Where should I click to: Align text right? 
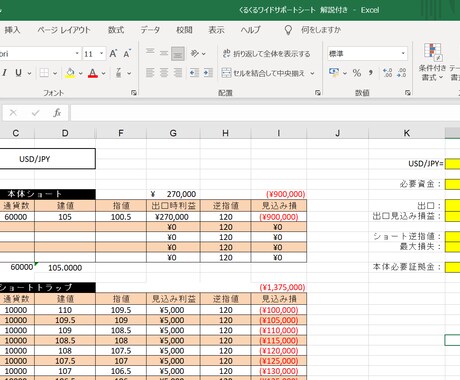point(178,73)
